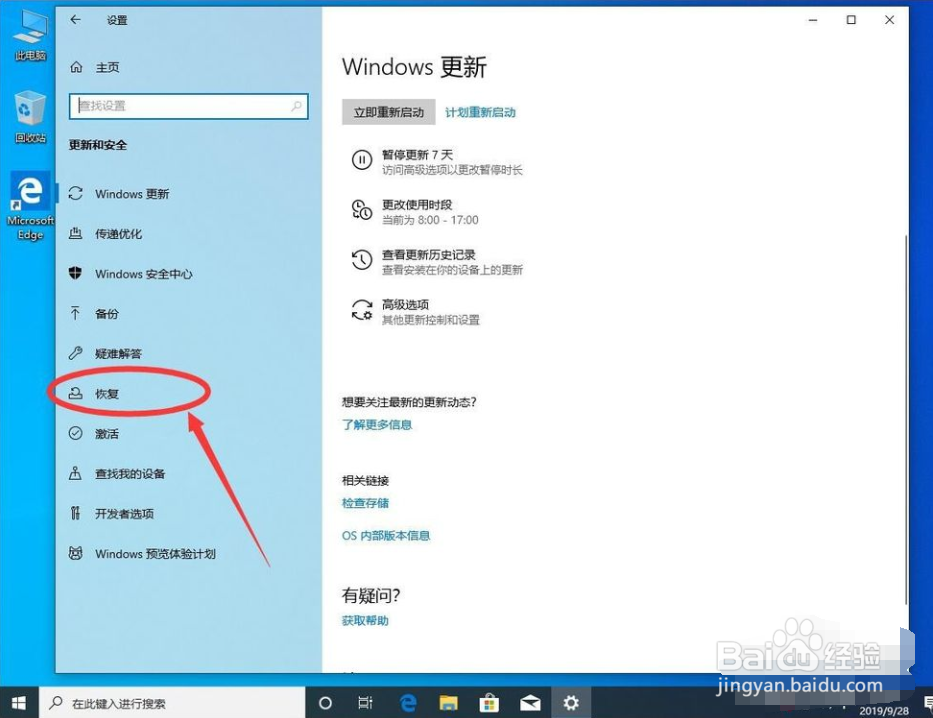Viewport: 933px width, 718px height.
Task: Click the wrench icon beside 疑难解答
Action: pos(76,353)
